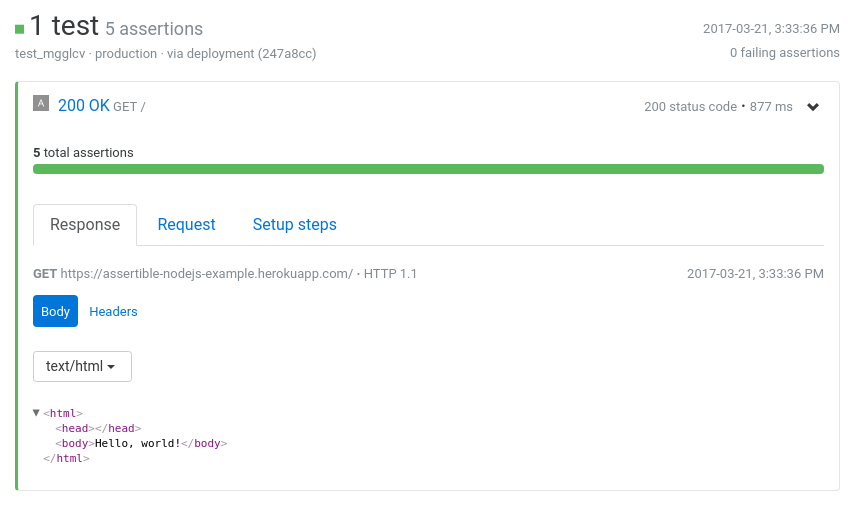
Task: Collapse the result using the chevron arrow
Action: [x=813, y=107]
